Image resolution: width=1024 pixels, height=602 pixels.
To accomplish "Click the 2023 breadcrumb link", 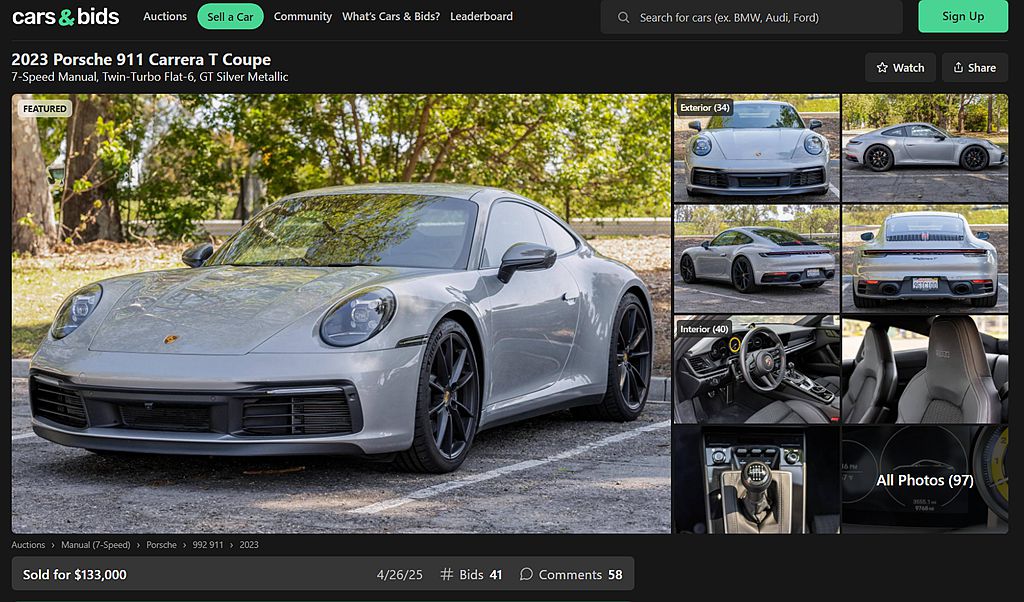I will (249, 545).
